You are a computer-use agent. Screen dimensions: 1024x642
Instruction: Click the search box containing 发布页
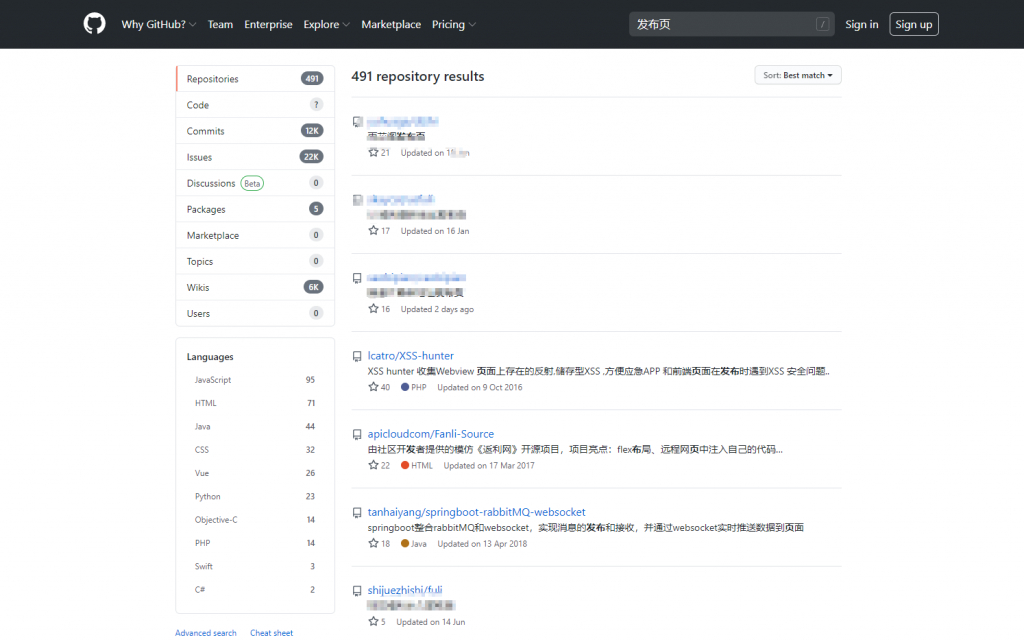[731, 24]
